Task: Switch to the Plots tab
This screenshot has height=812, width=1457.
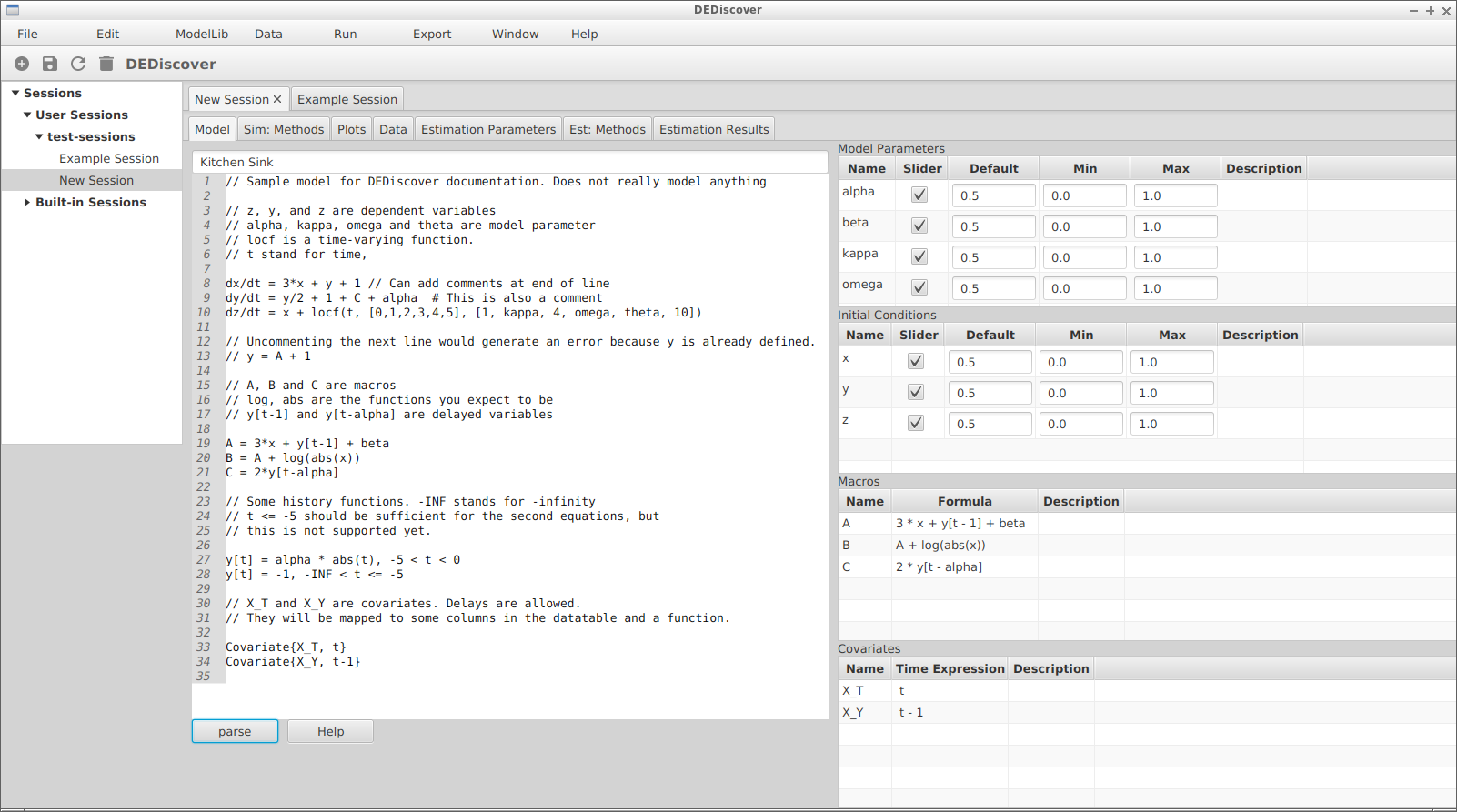Action: click(351, 129)
